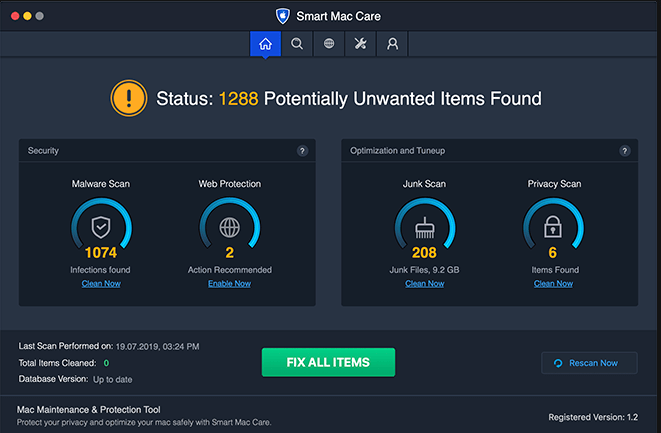Open help for Optimization and Tuneup
Image resolution: width=661 pixels, height=433 pixels.
click(x=625, y=151)
